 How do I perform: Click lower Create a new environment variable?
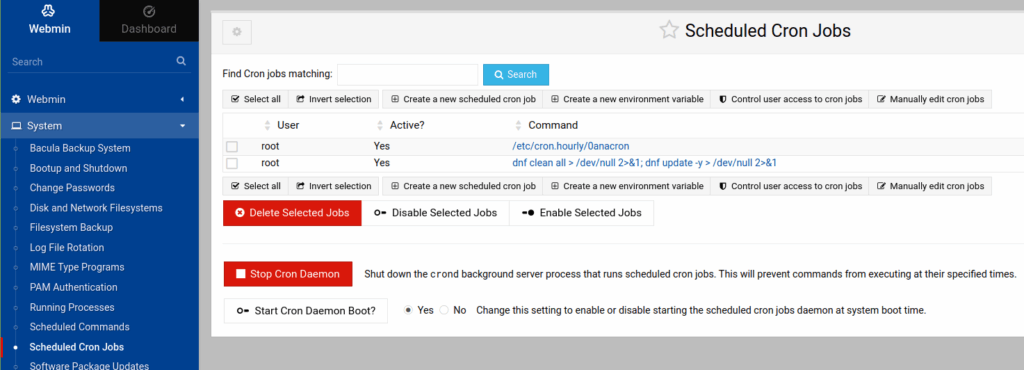point(627,186)
